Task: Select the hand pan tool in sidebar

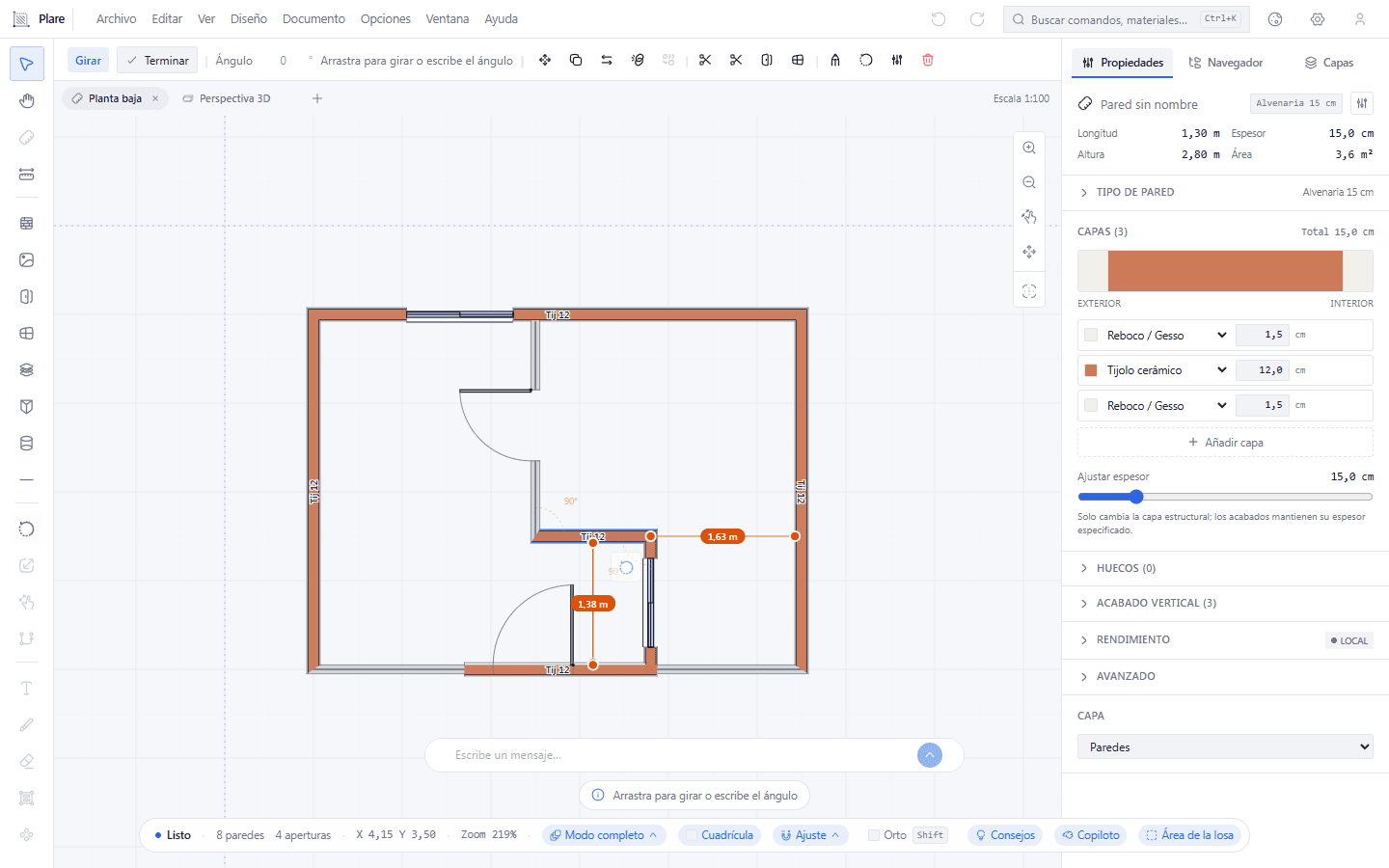Action: click(27, 101)
